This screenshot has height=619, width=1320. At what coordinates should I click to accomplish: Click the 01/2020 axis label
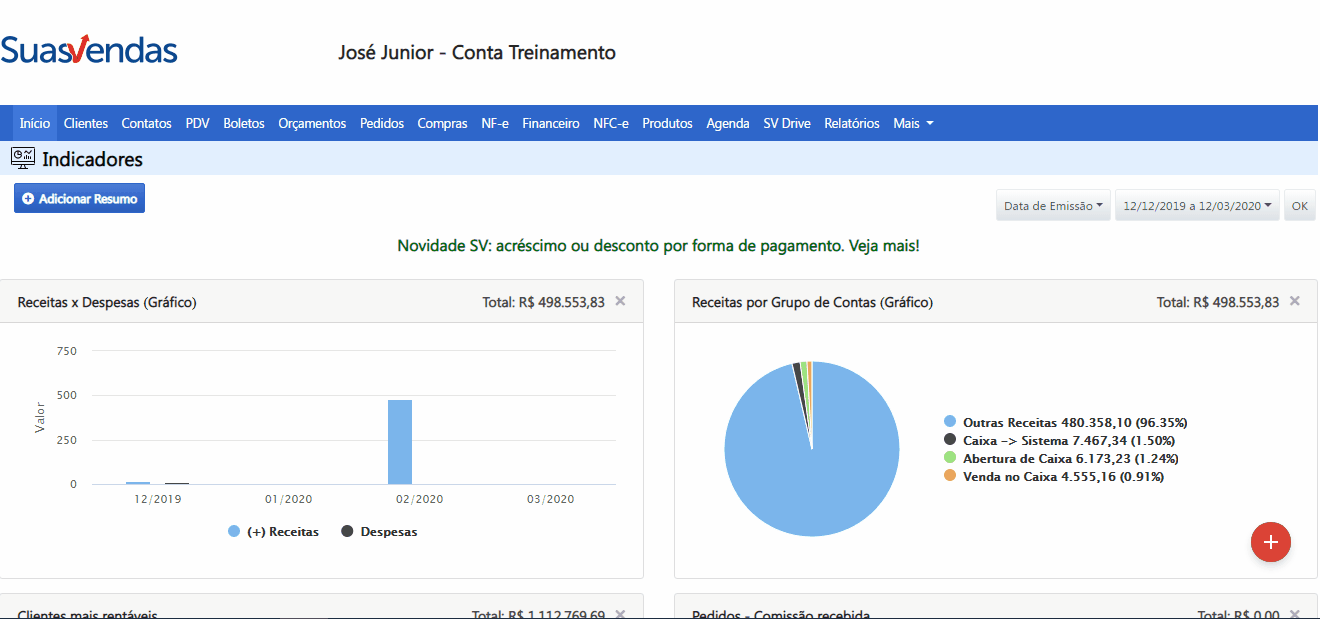[x=289, y=499]
